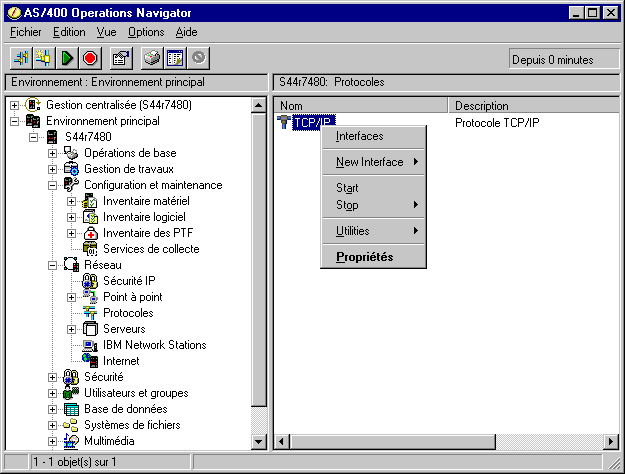Click the Internet globe icon
Screen dimensions: 625x474
[x=90, y=361]
